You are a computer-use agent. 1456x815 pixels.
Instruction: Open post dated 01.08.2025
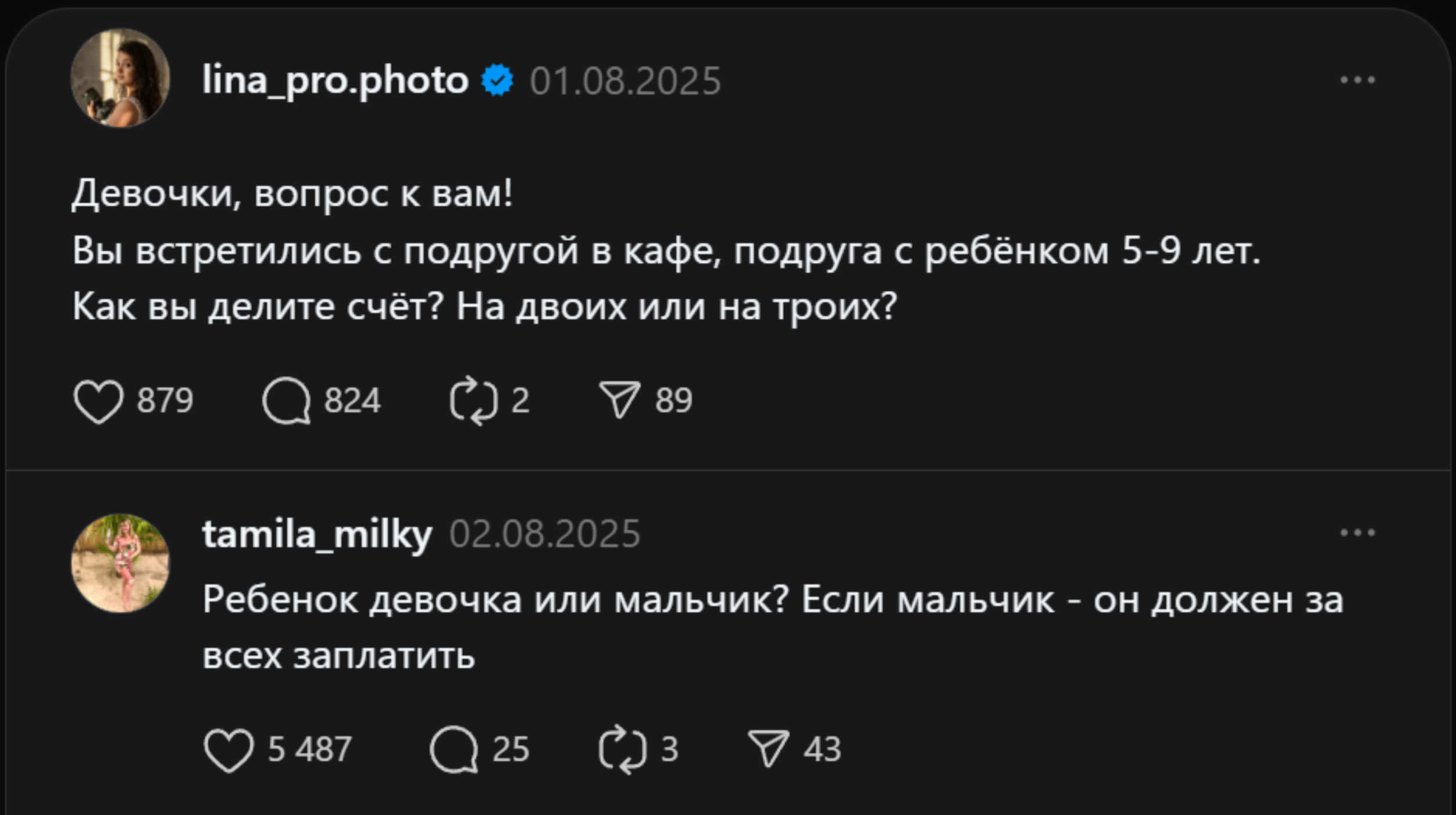point(625,81)
